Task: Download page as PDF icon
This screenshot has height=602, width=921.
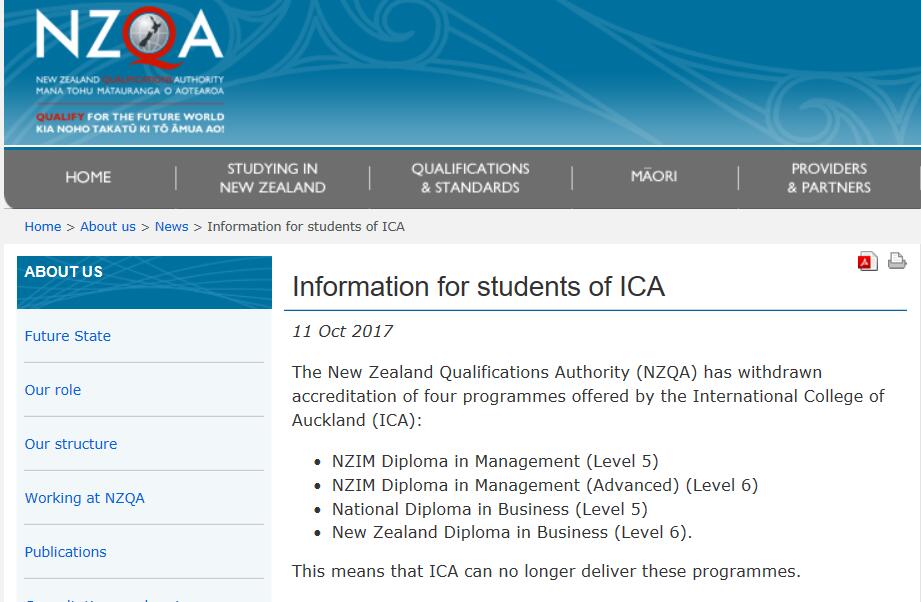Action: click(867, 262)
